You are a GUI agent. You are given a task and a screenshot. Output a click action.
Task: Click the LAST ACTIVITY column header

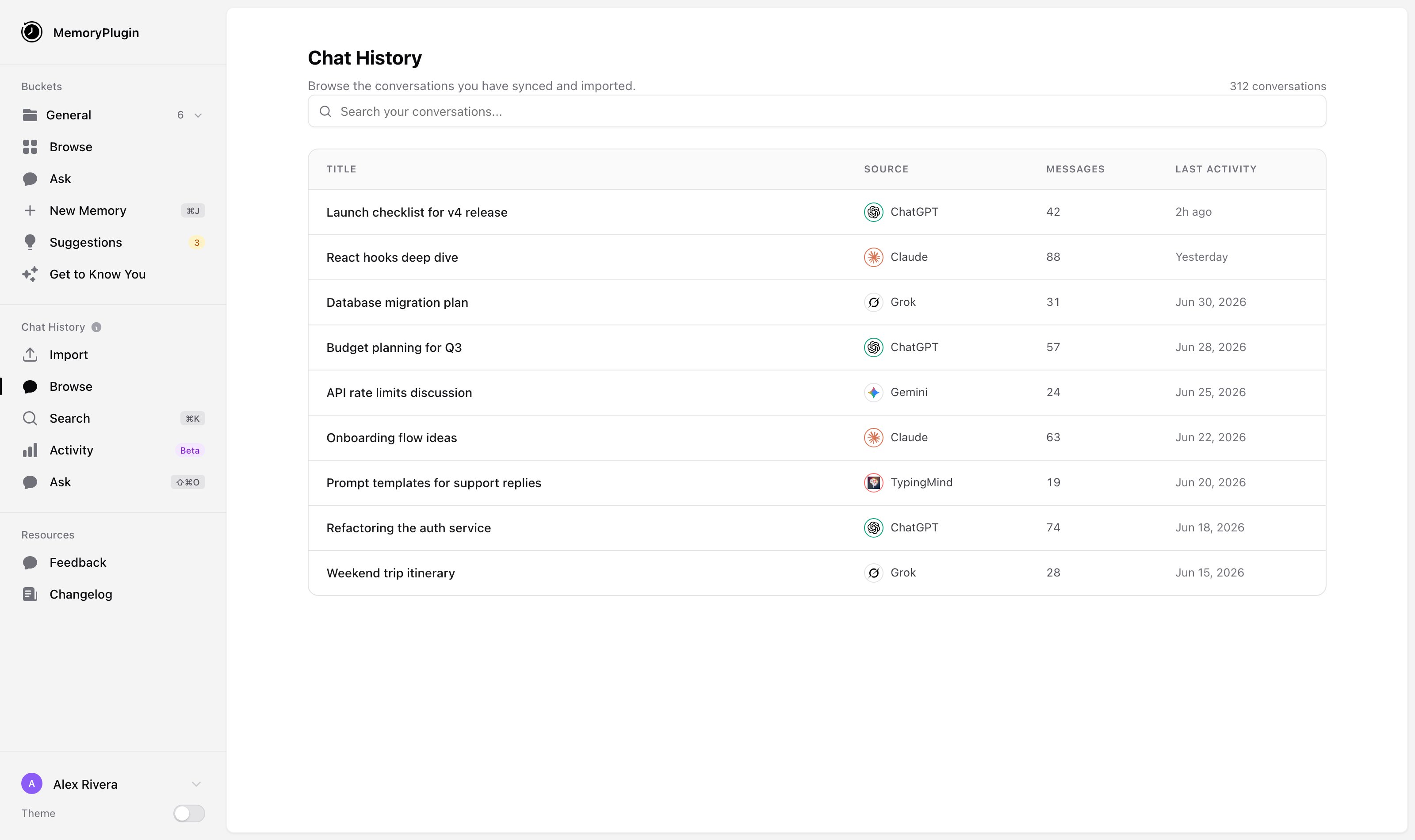1216,169
